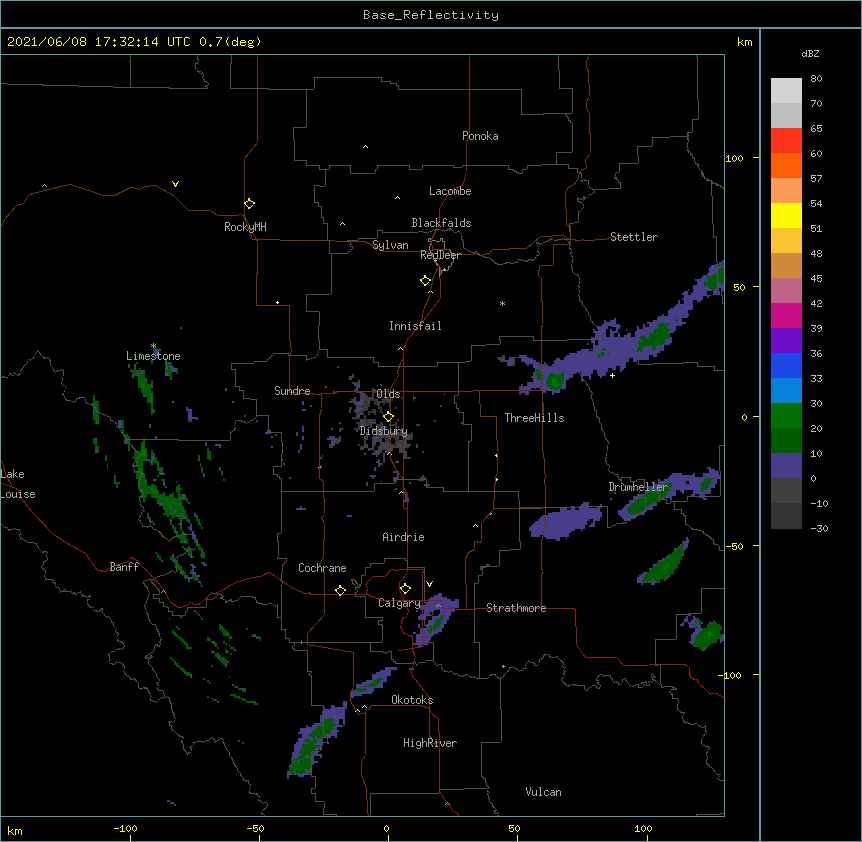Click the Cochrane label
The height and width of the screenshot is (842, 862).
(322, 568)
